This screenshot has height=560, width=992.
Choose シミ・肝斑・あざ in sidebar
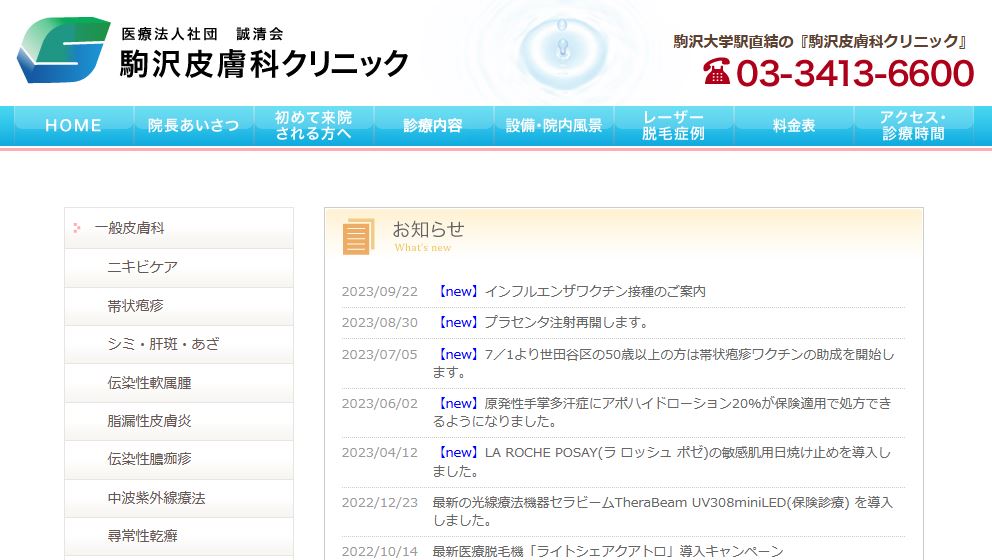click(x=163, y=344)
